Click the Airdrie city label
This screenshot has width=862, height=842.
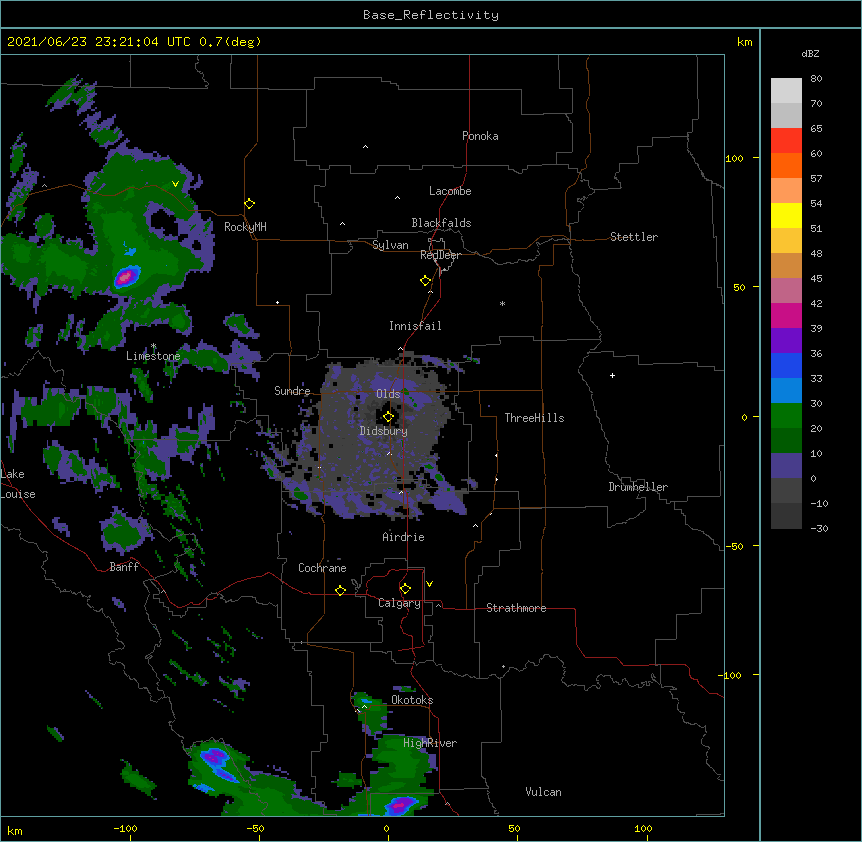point(403,537)
